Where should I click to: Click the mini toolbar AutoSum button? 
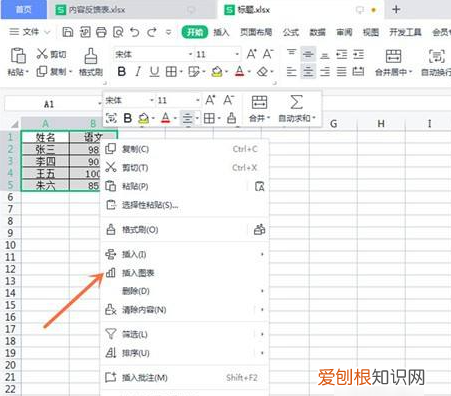[x=297, y=108]
